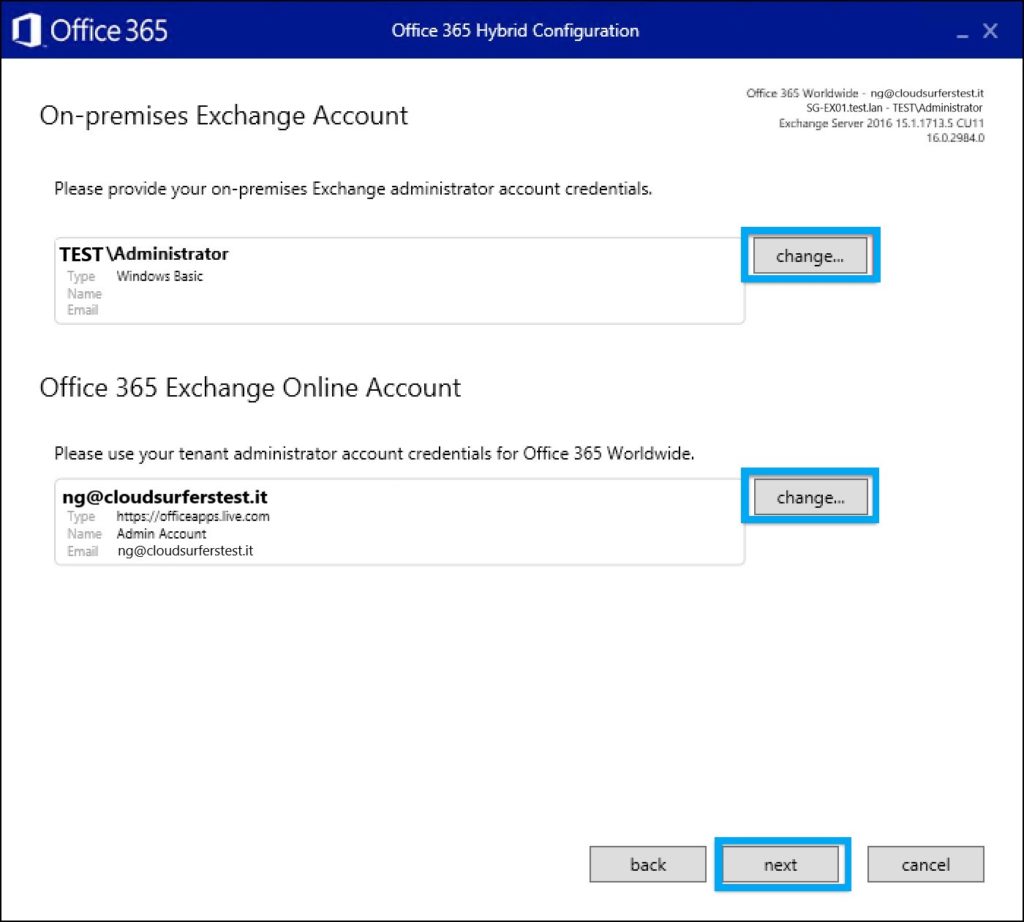Select the TEST\Administrator account name
1024x922 pixels.
144,254
